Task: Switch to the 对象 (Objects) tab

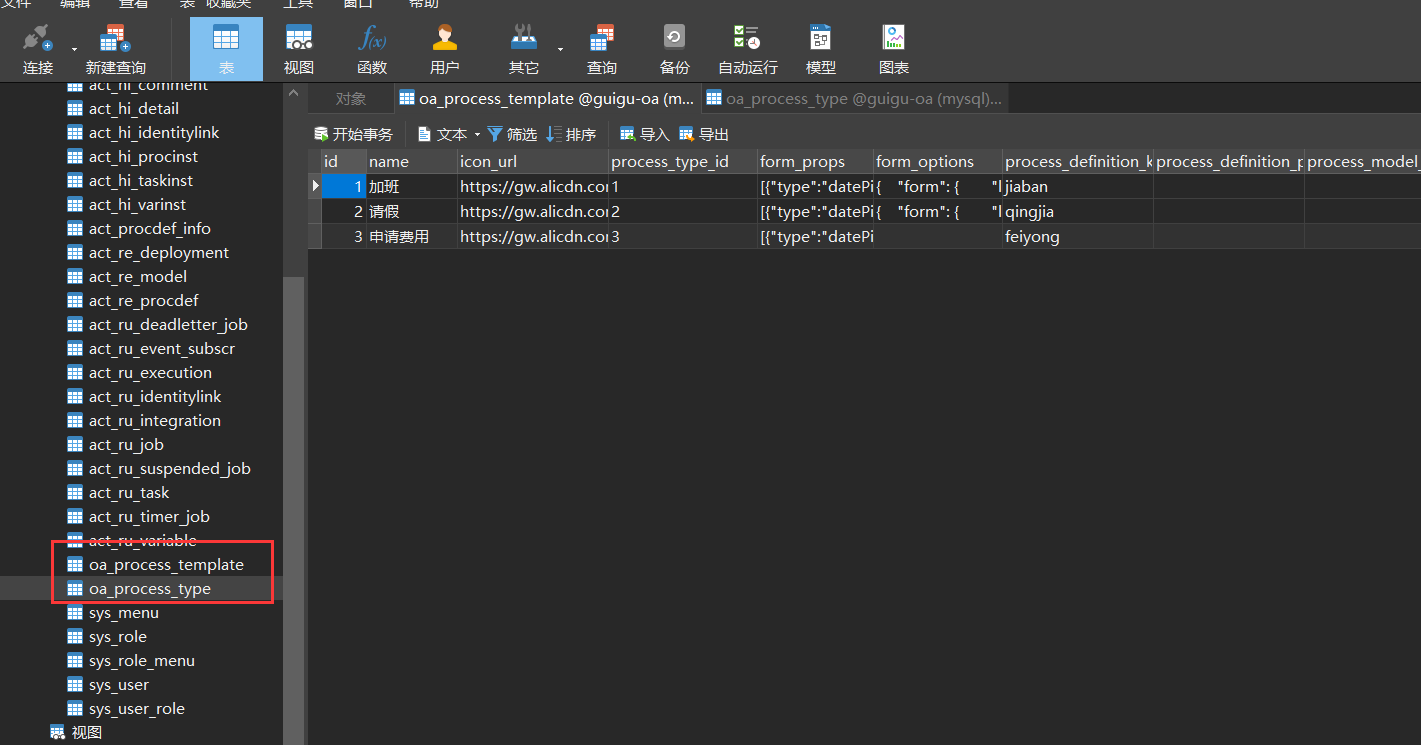Action: 351,98
